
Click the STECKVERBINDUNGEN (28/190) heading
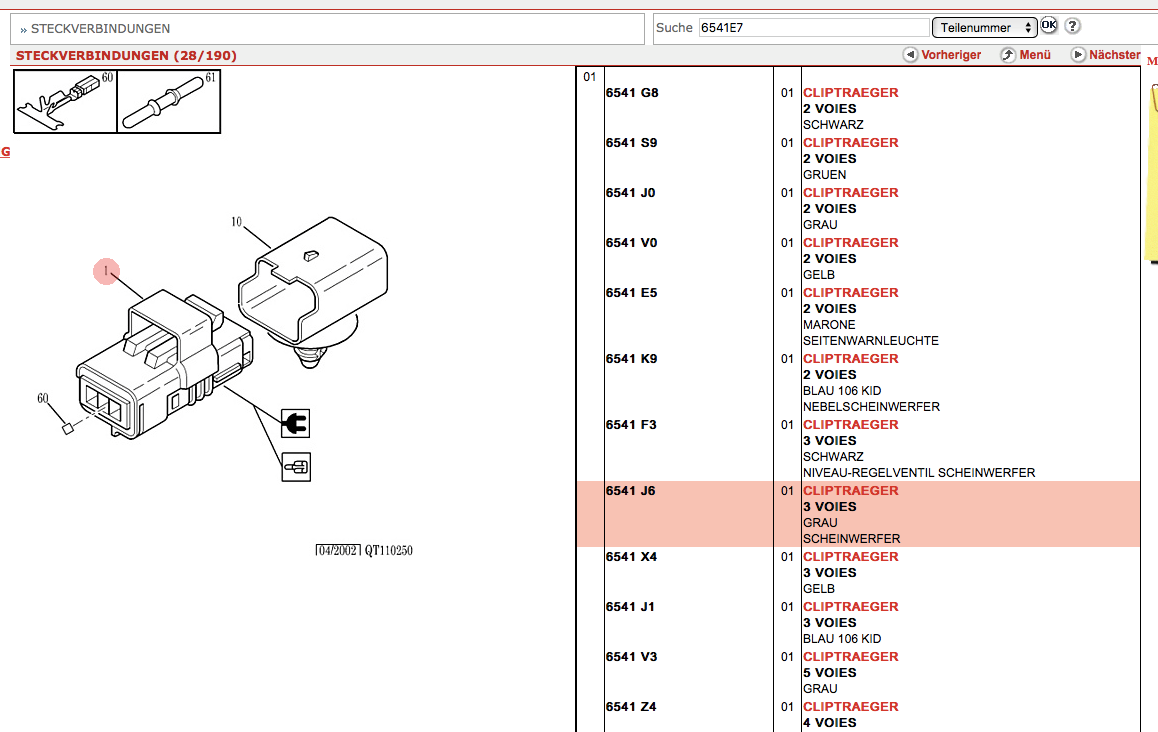[x=126, y=55]
